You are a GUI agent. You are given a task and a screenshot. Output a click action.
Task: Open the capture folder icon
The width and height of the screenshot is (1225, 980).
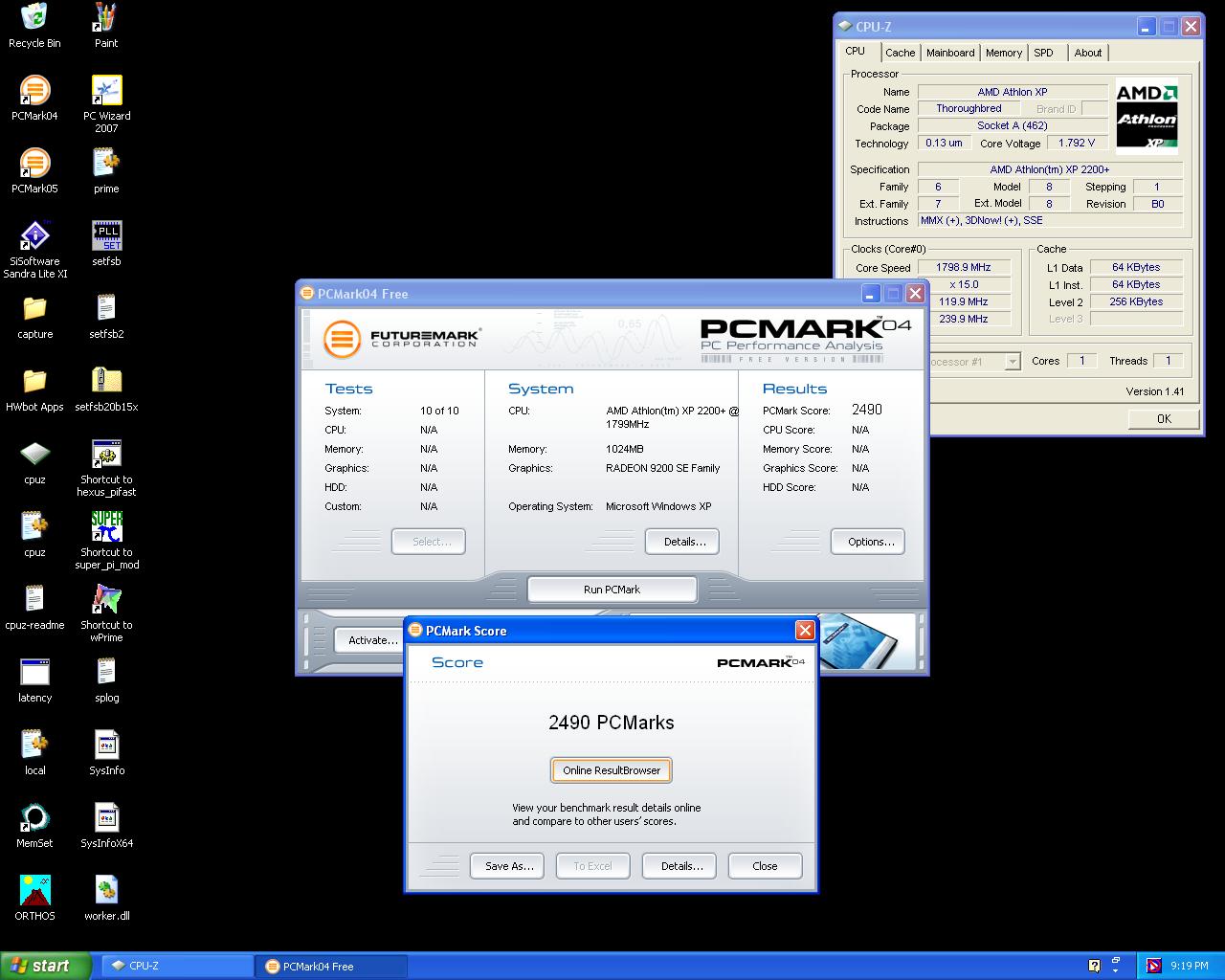coord(34,317)
